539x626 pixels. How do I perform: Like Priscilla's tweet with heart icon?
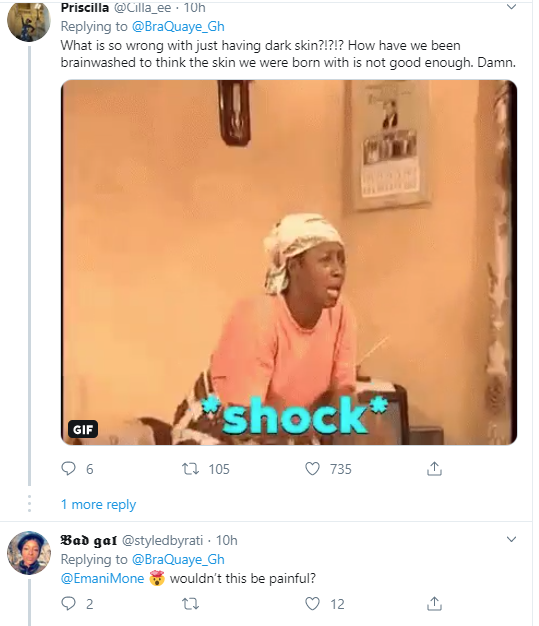click(312, 468)
